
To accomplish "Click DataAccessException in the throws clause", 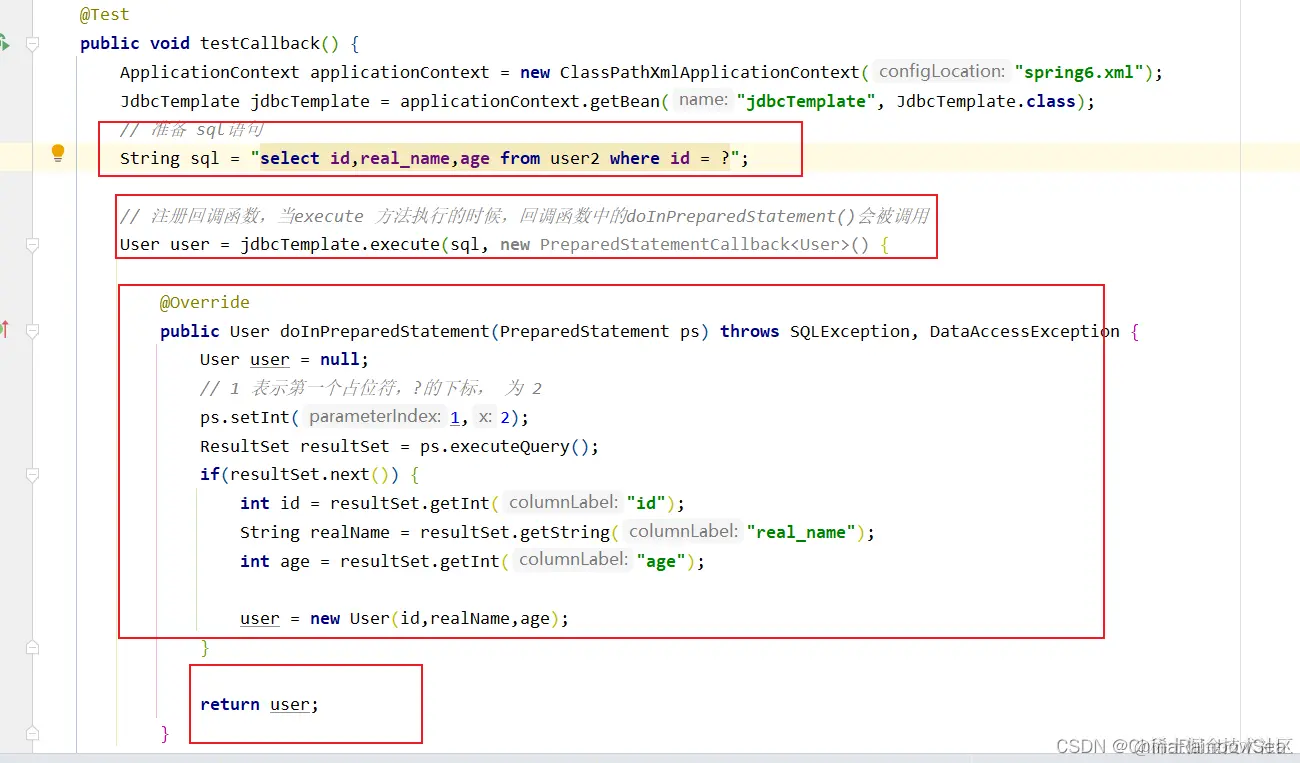I will (1025, 331).
